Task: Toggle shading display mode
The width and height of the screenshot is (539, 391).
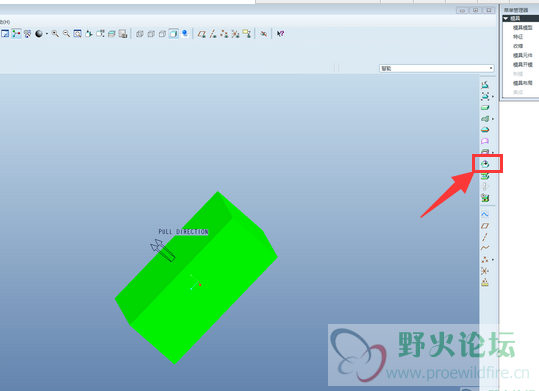Action: point(174,33)
